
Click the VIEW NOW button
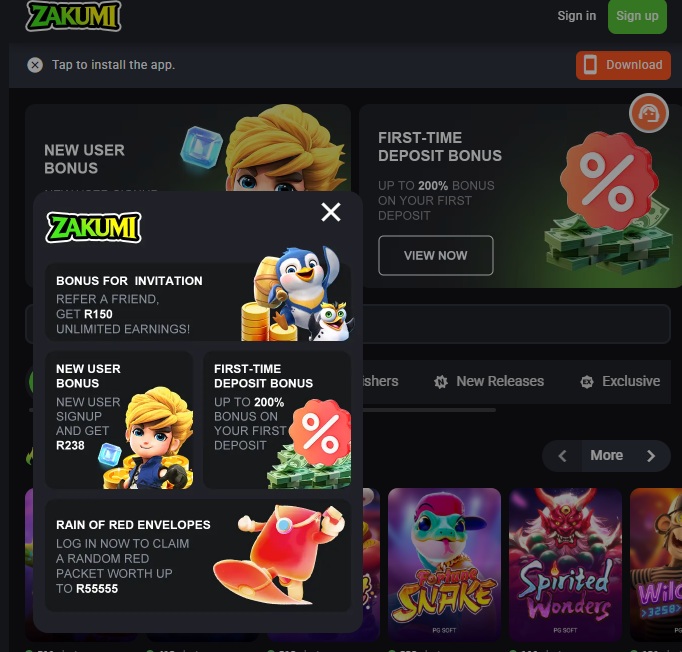(x=436, y=255)
